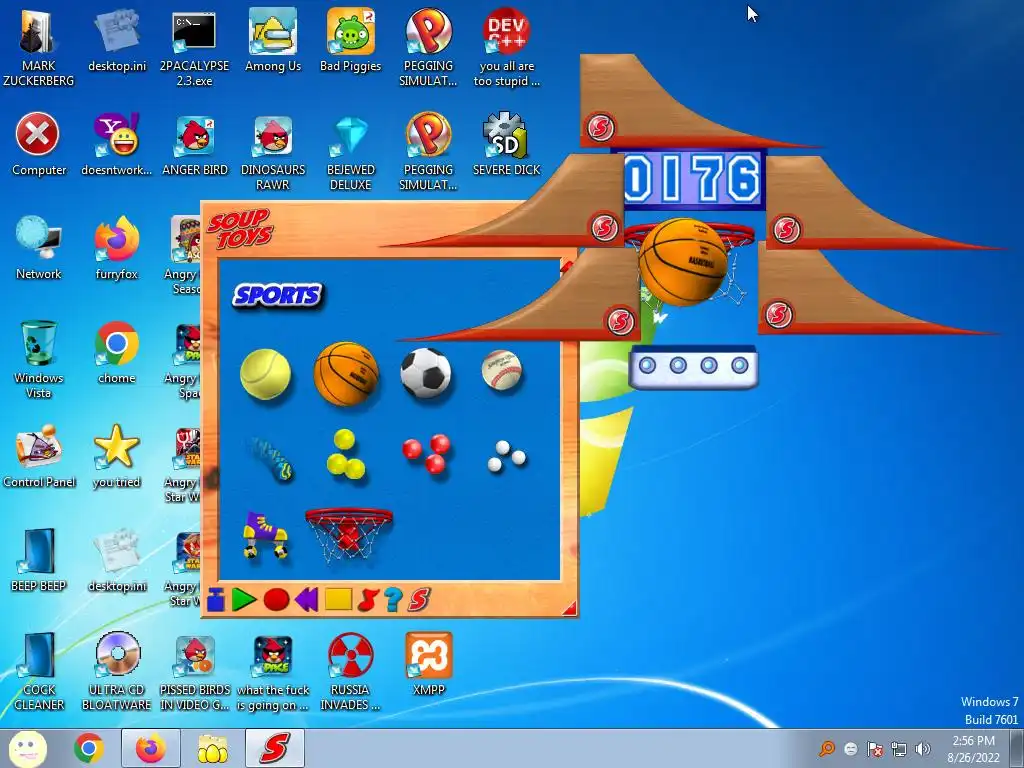Click the large basketball in the hoop
This screenshot has height=768, width=1024.
tap(683, 262)
